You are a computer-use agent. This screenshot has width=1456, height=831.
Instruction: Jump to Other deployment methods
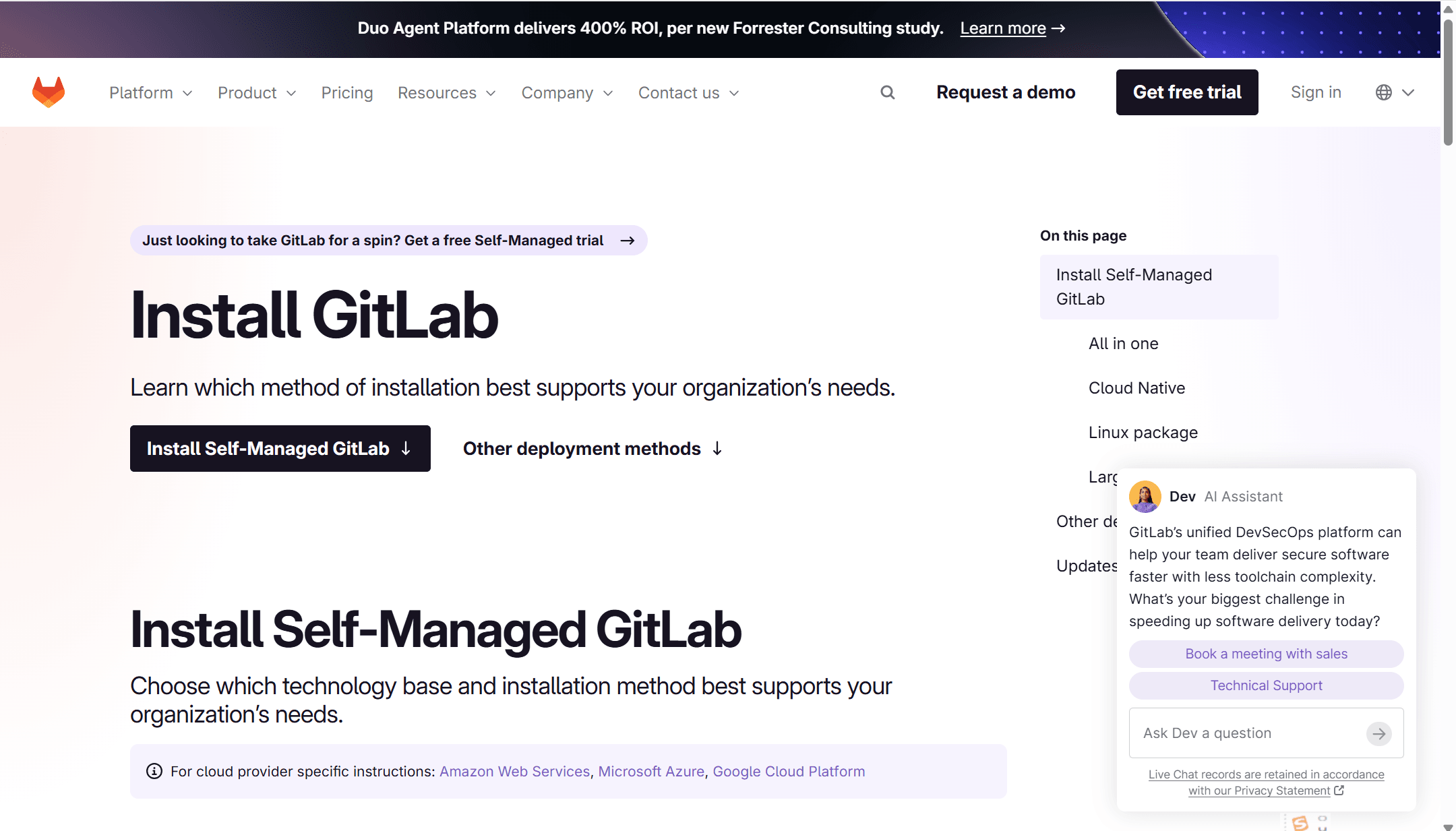[x=593, y=448]
